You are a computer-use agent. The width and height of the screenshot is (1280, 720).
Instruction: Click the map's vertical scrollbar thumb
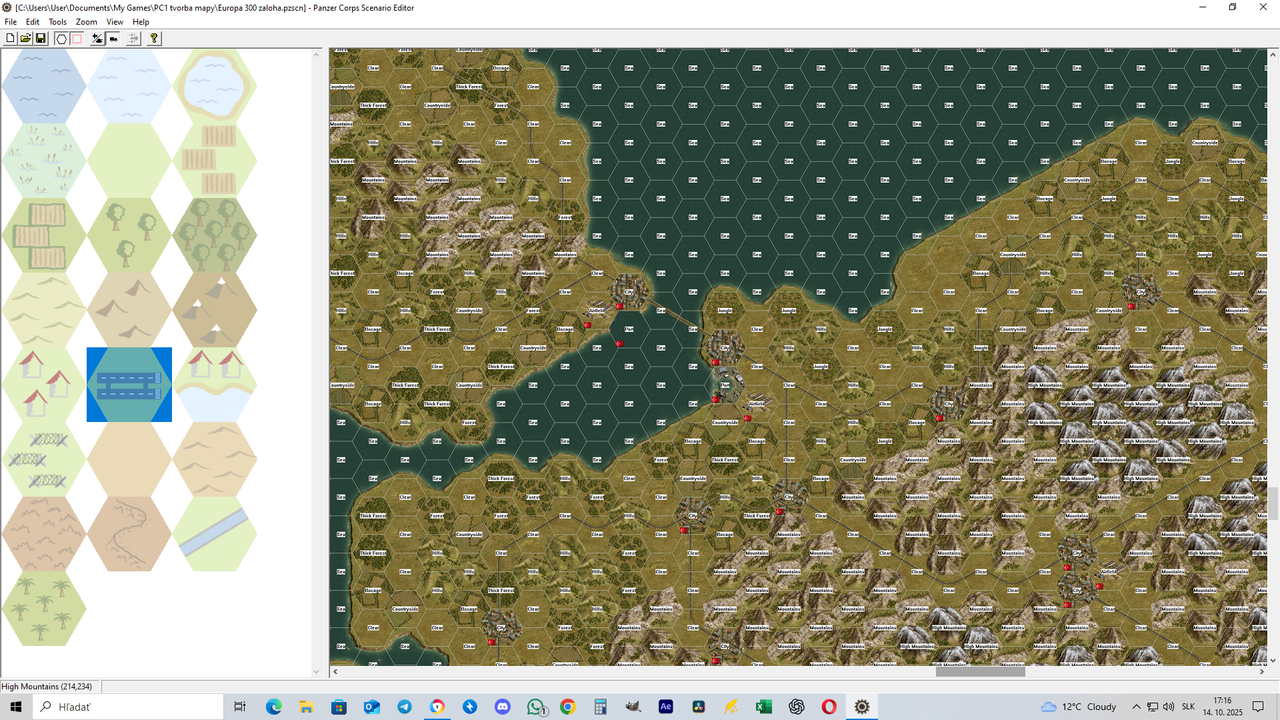coord(1274,502)
